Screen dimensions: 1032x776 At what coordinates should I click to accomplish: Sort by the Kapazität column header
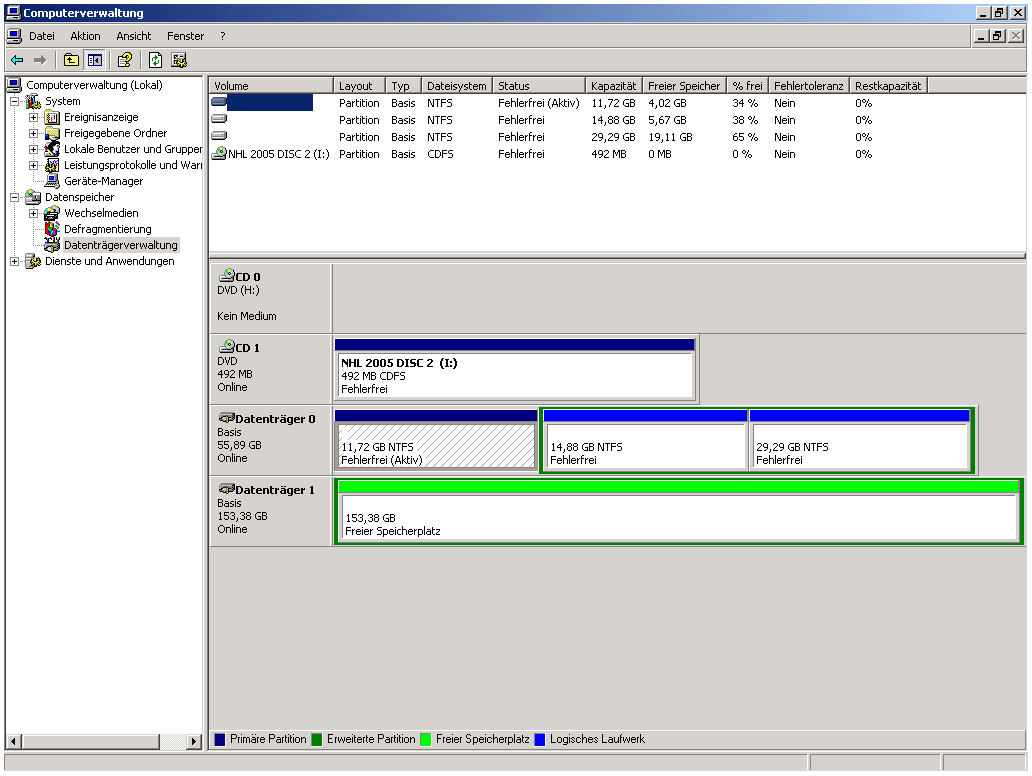point(613,86)
